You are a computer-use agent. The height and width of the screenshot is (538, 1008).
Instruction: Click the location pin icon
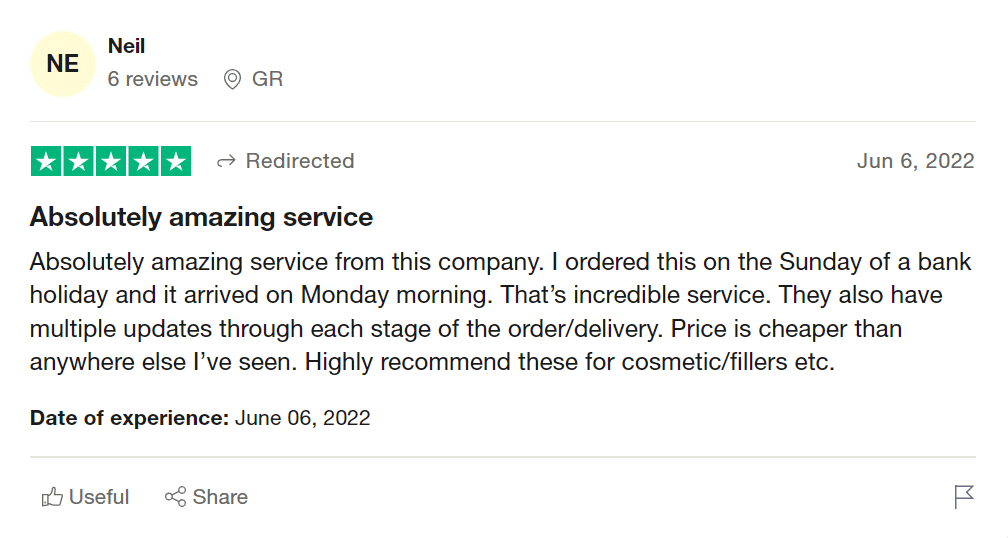coord(232,79)
